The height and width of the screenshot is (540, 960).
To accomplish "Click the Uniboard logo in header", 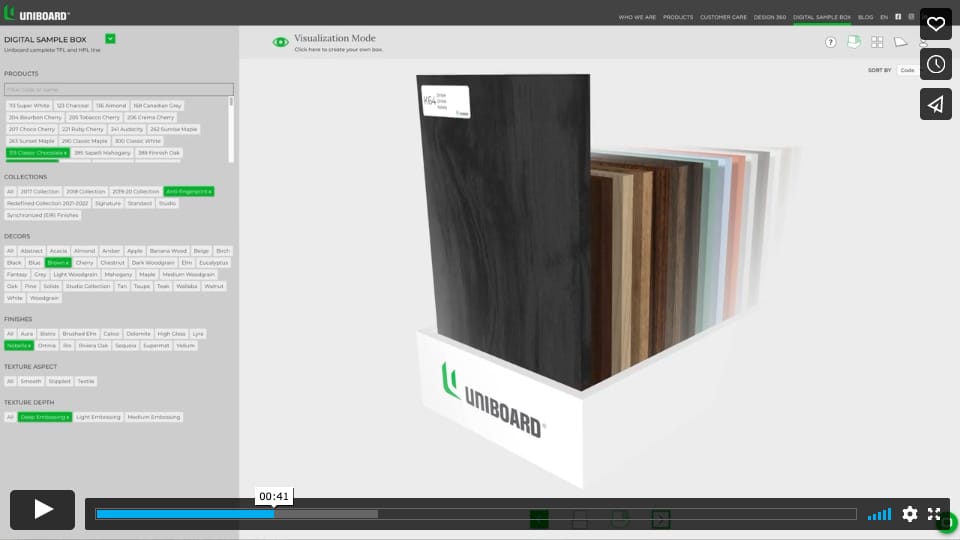I will (x=37, y=13).
